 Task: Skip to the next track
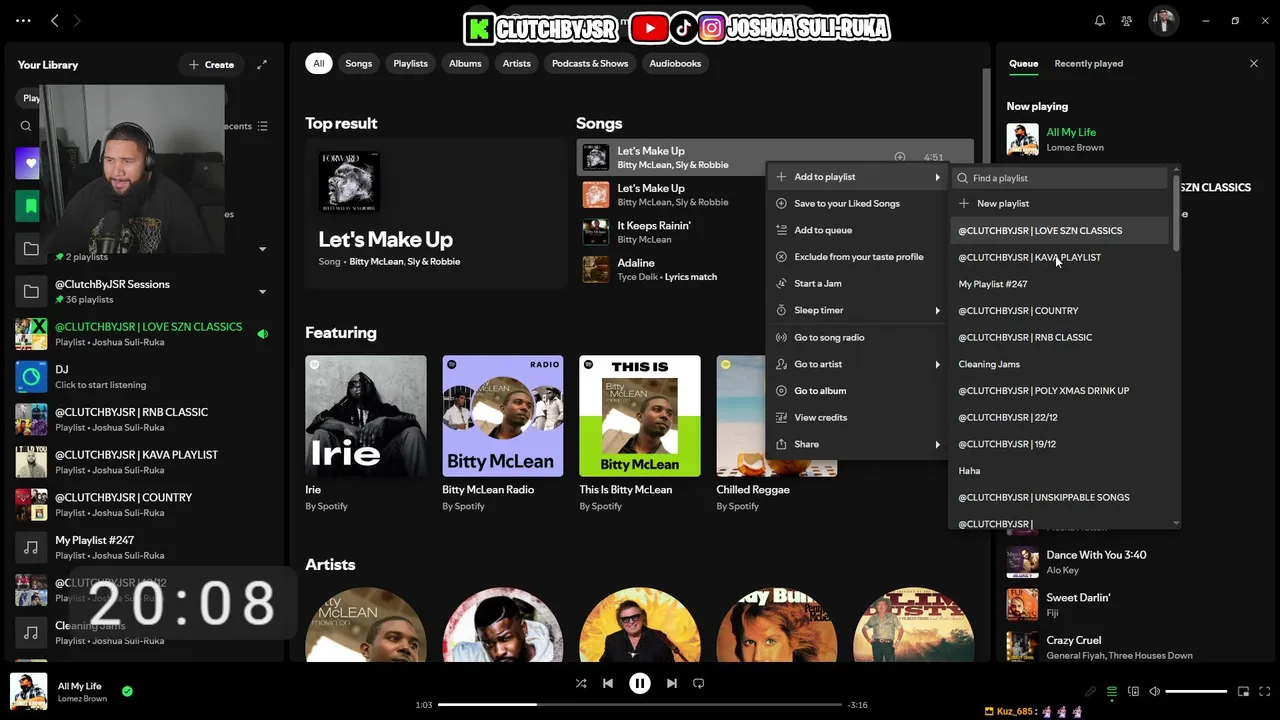pos(672,684)
